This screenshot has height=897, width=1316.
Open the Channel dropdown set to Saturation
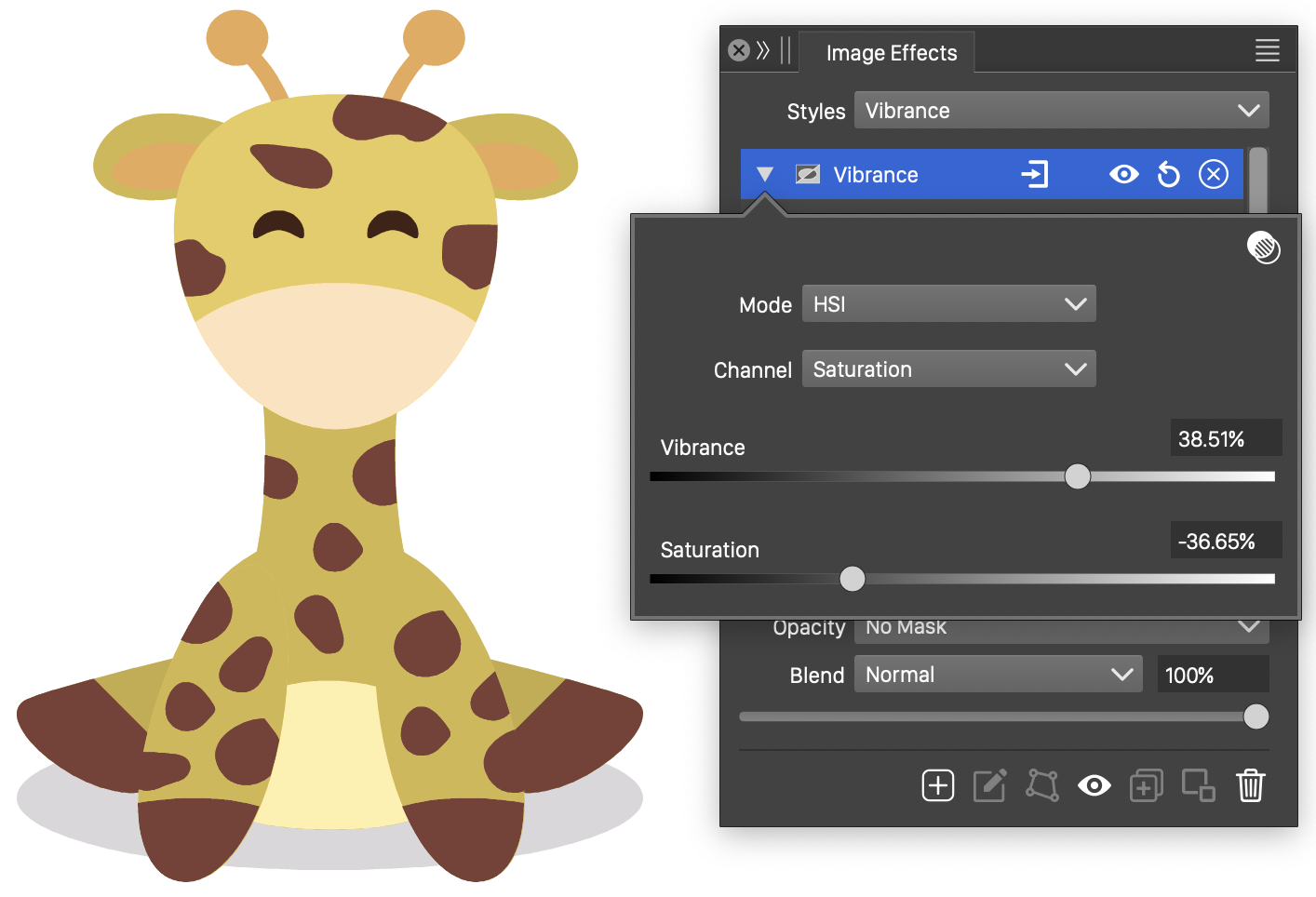point(948,369)
